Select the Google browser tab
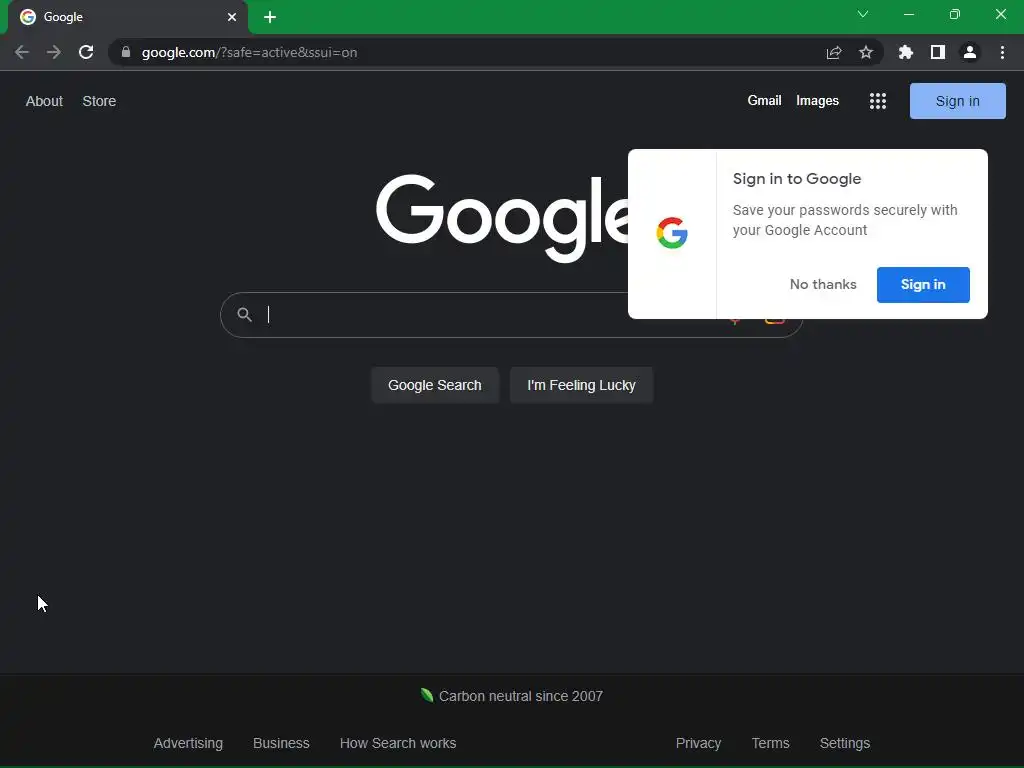 pos(128,17)
